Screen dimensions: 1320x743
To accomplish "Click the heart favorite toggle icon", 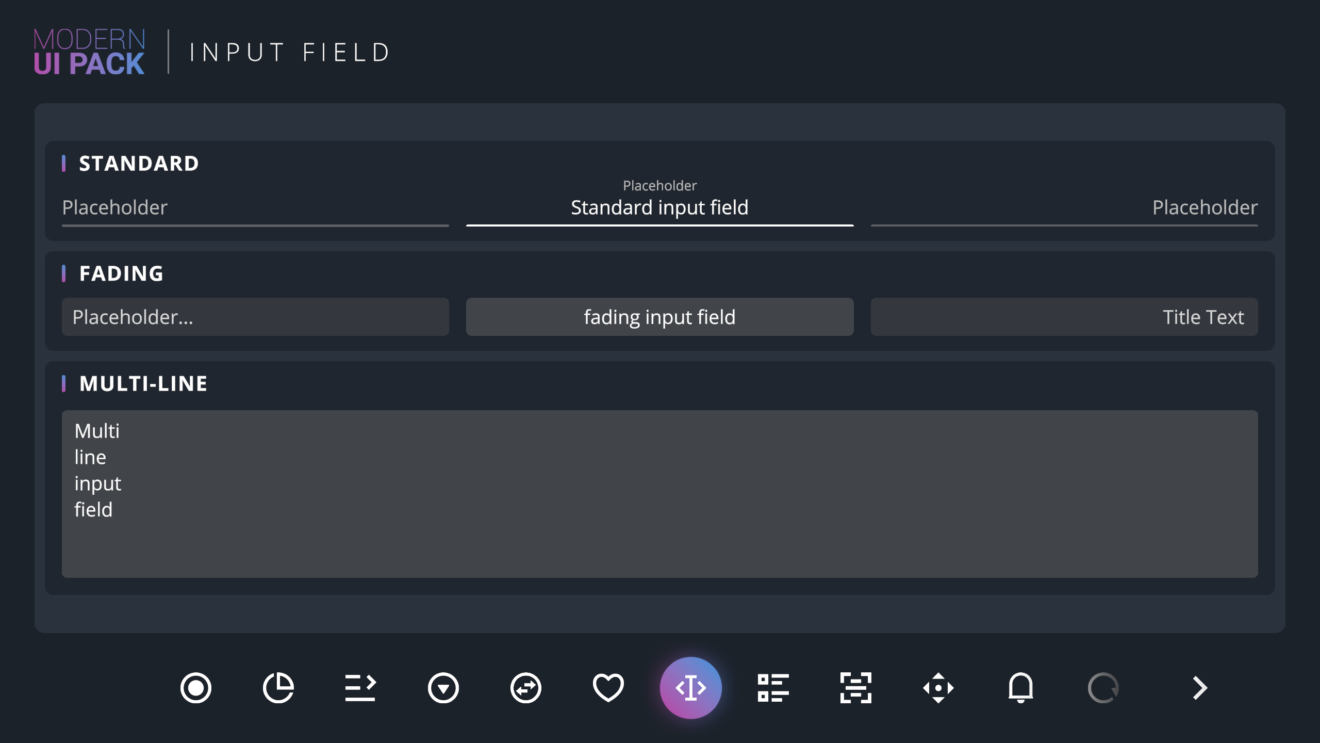I will tap(608, 688).
